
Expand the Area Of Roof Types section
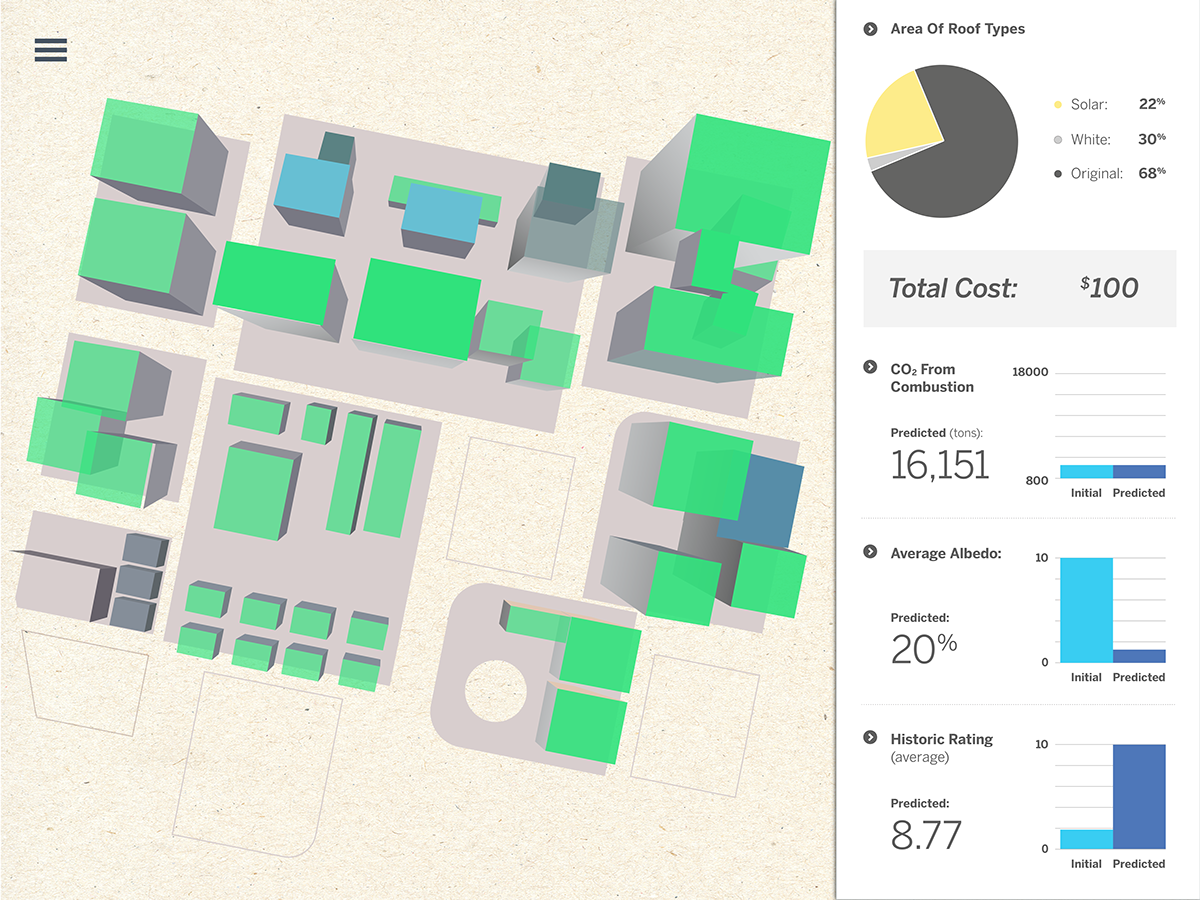pos(870,29)
